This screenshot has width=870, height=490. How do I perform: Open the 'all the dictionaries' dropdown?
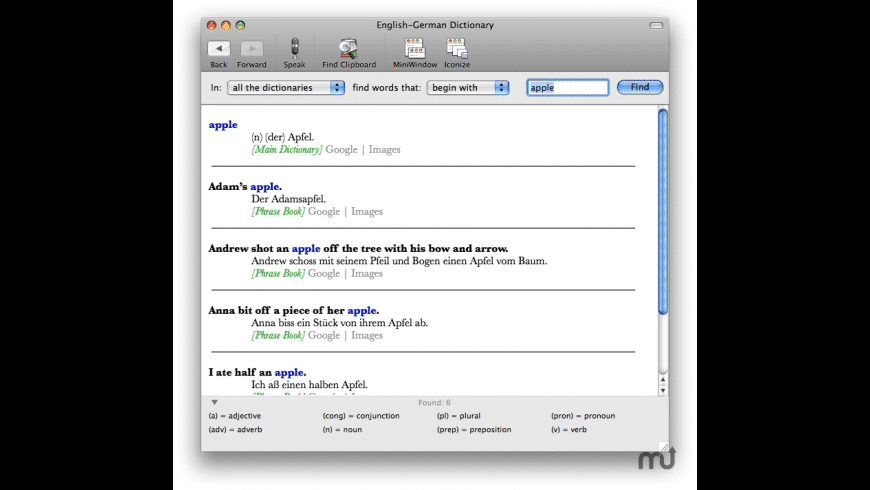[x=286, y=88]
